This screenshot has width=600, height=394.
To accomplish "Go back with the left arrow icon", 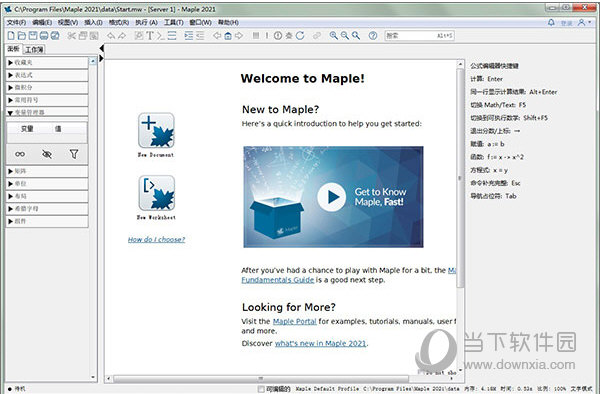I will [x=217, y=36].
